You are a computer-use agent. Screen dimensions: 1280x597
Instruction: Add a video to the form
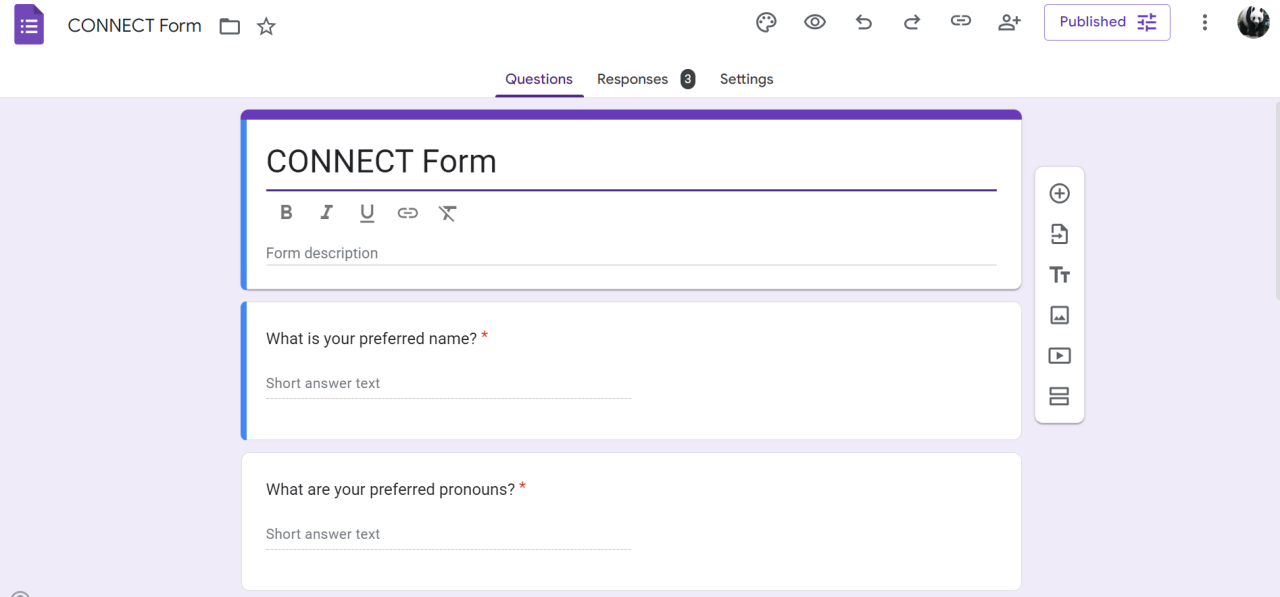pyautogui.click(x=1059, y=356)
